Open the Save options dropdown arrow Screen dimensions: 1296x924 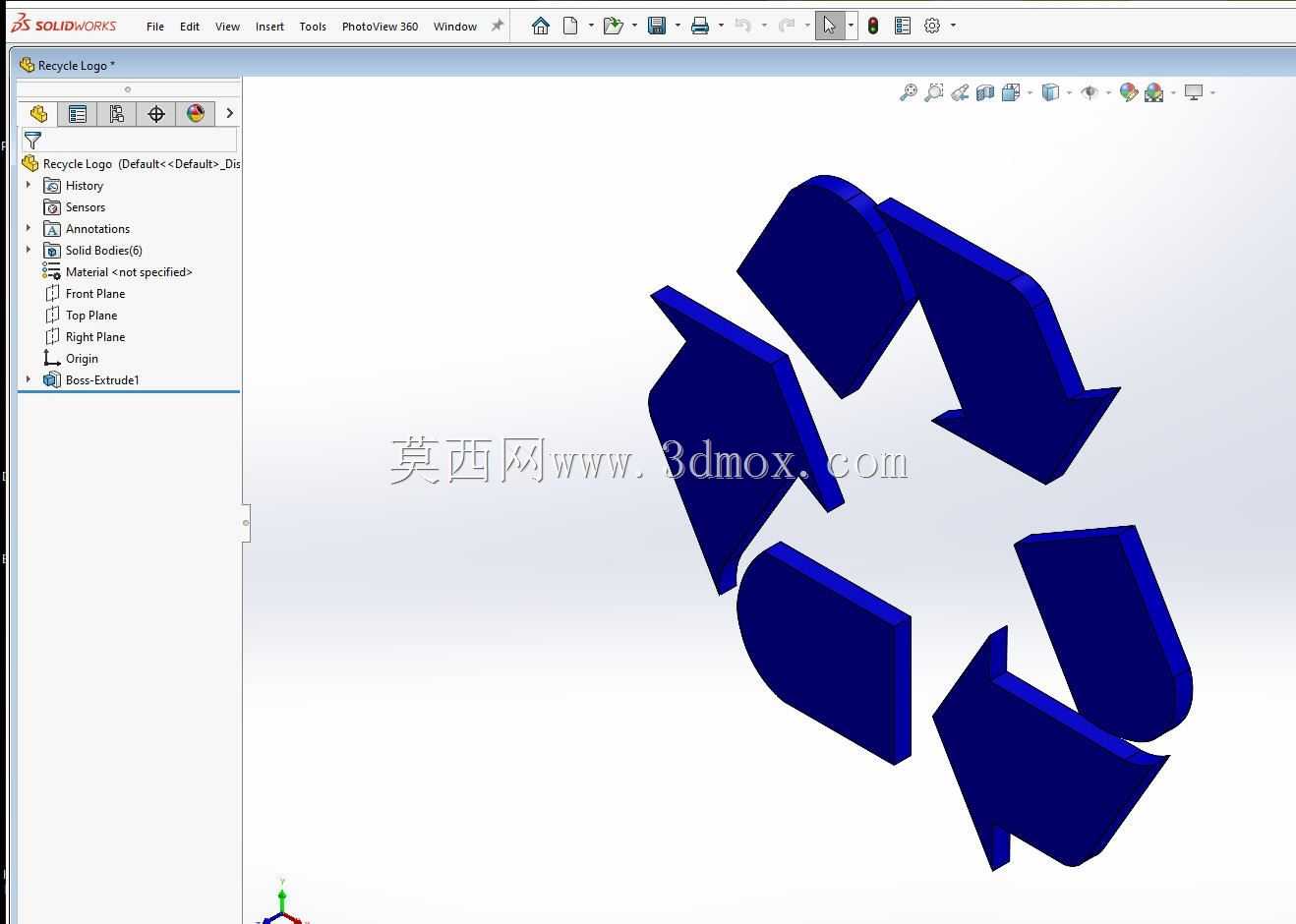point(677,26)
